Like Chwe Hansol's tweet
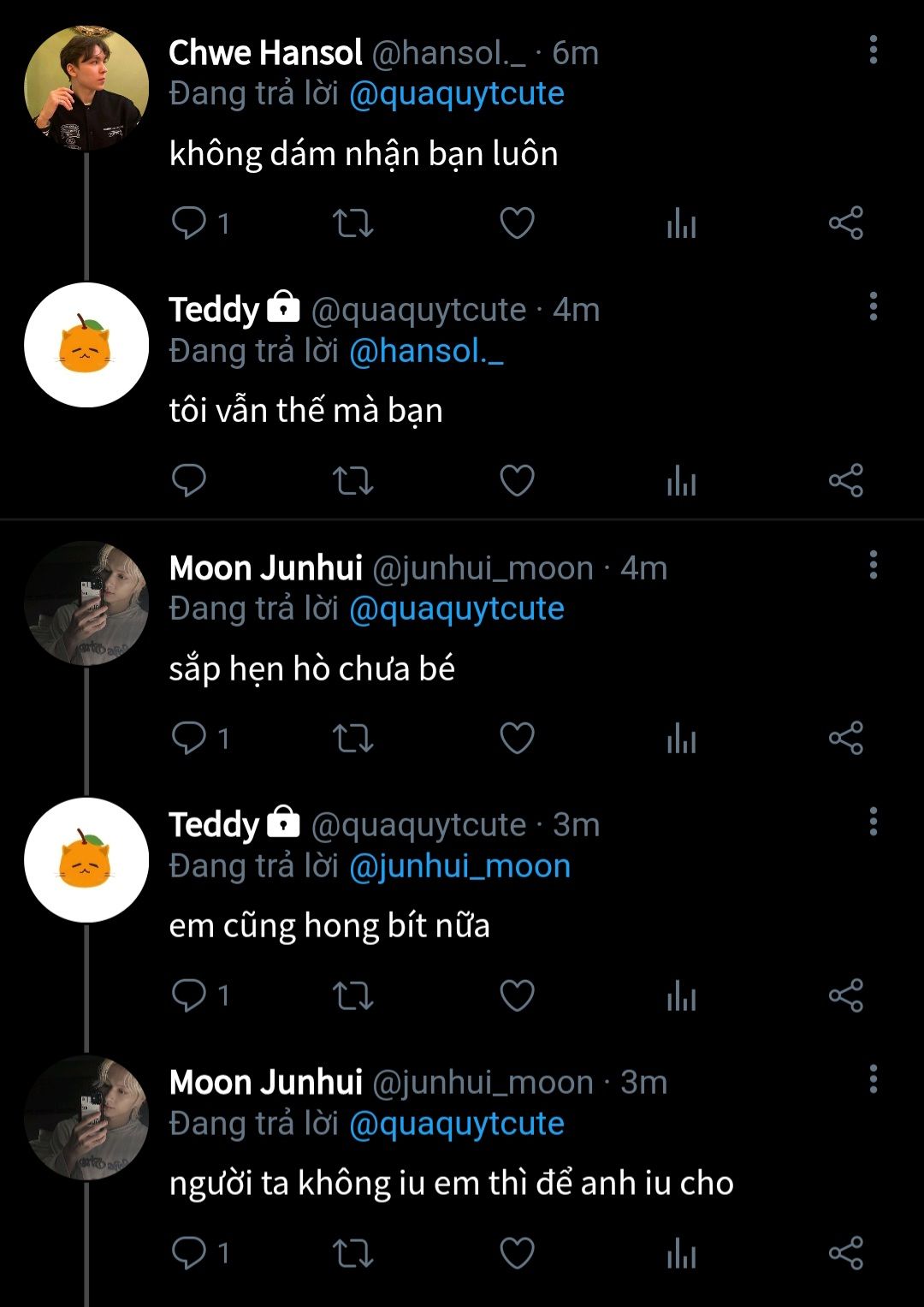This screenshot has height=1307, width=924. tap(517, 223)
